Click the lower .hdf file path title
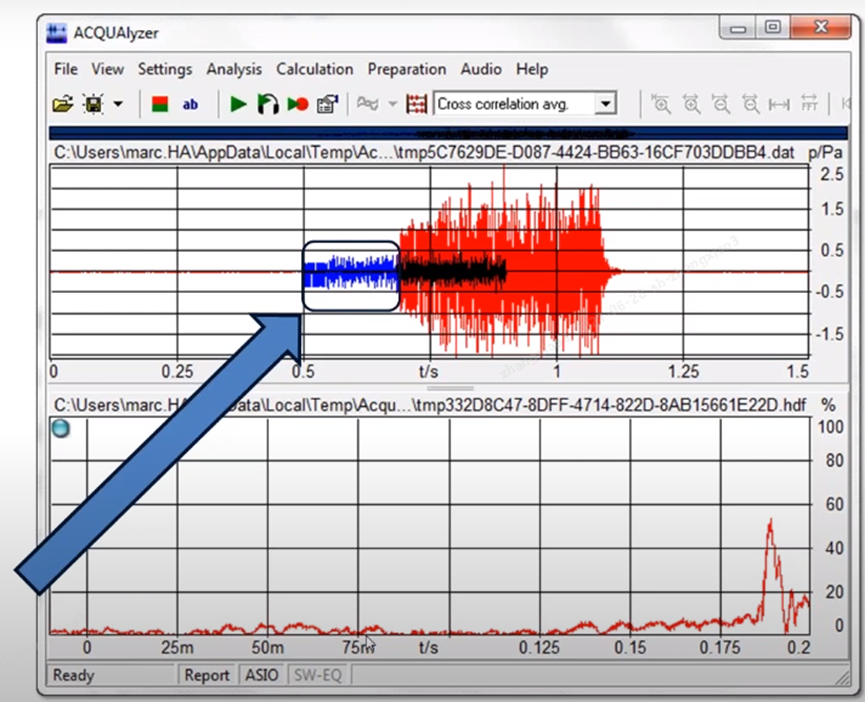The height and width of the screenshot is (702, 865). pos(430,405)
